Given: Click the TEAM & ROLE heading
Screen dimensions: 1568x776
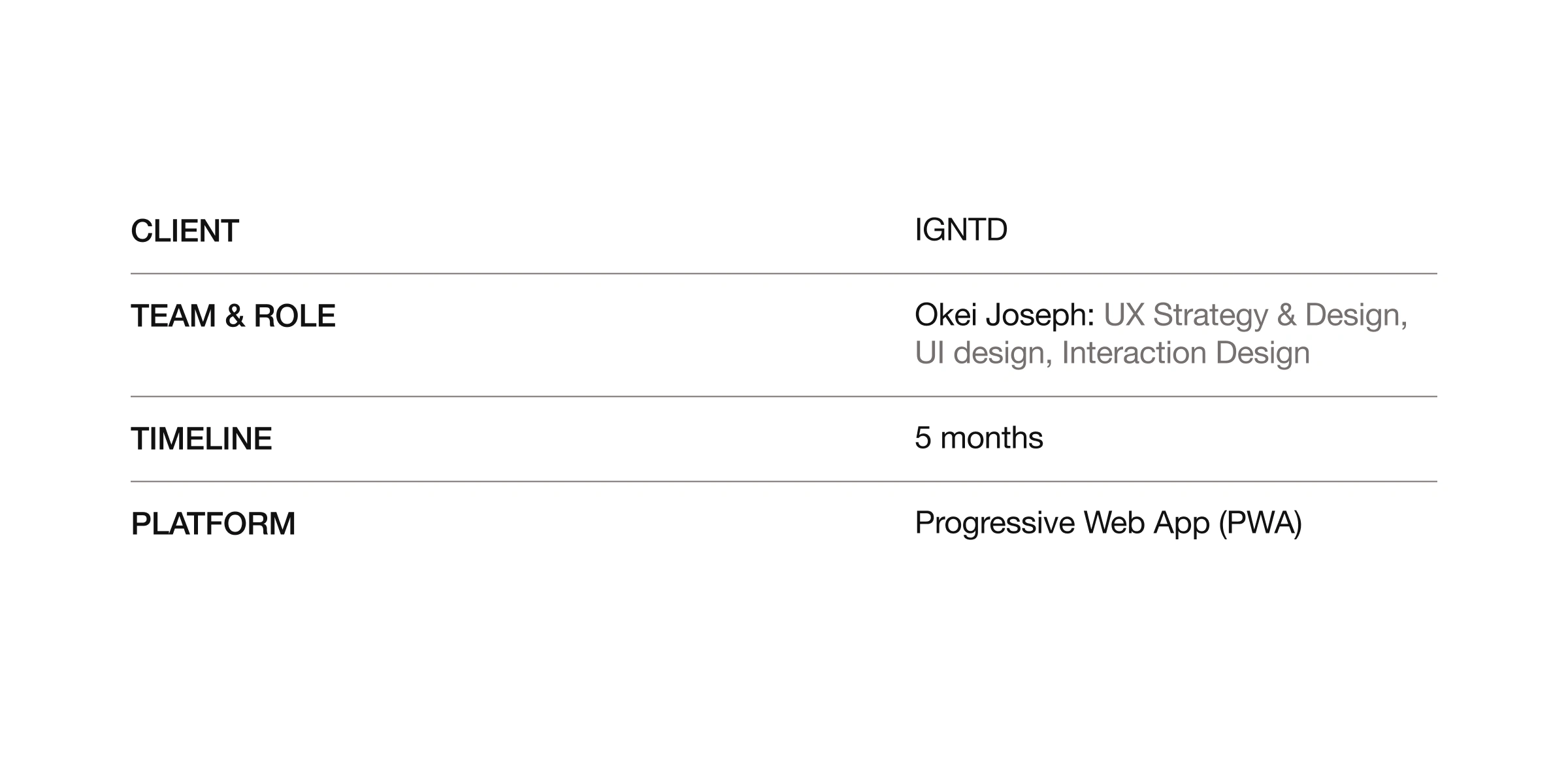Looking at the screenshot, I should (233, 316).
